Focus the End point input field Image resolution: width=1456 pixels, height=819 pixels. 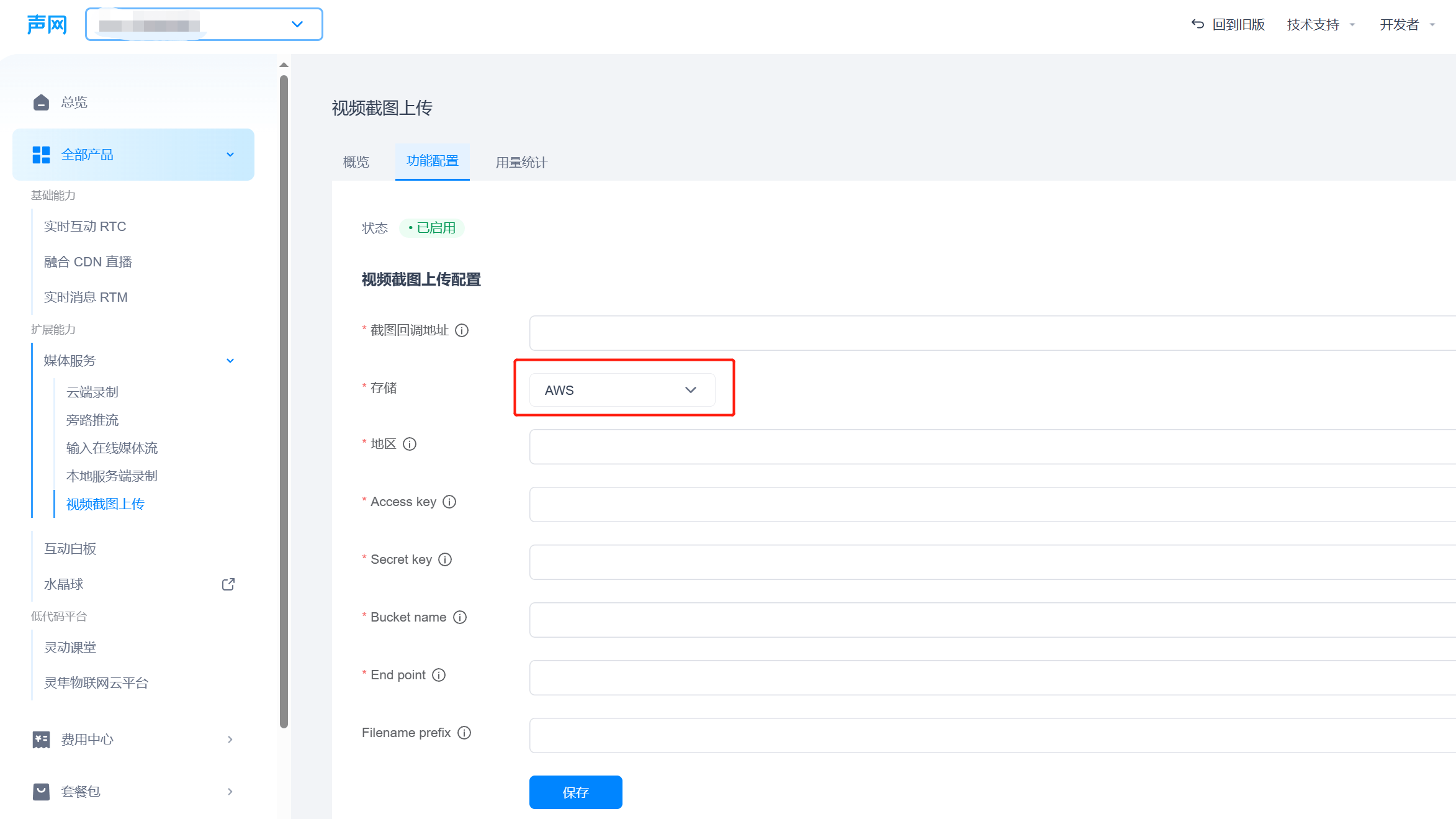coord(992,677)
